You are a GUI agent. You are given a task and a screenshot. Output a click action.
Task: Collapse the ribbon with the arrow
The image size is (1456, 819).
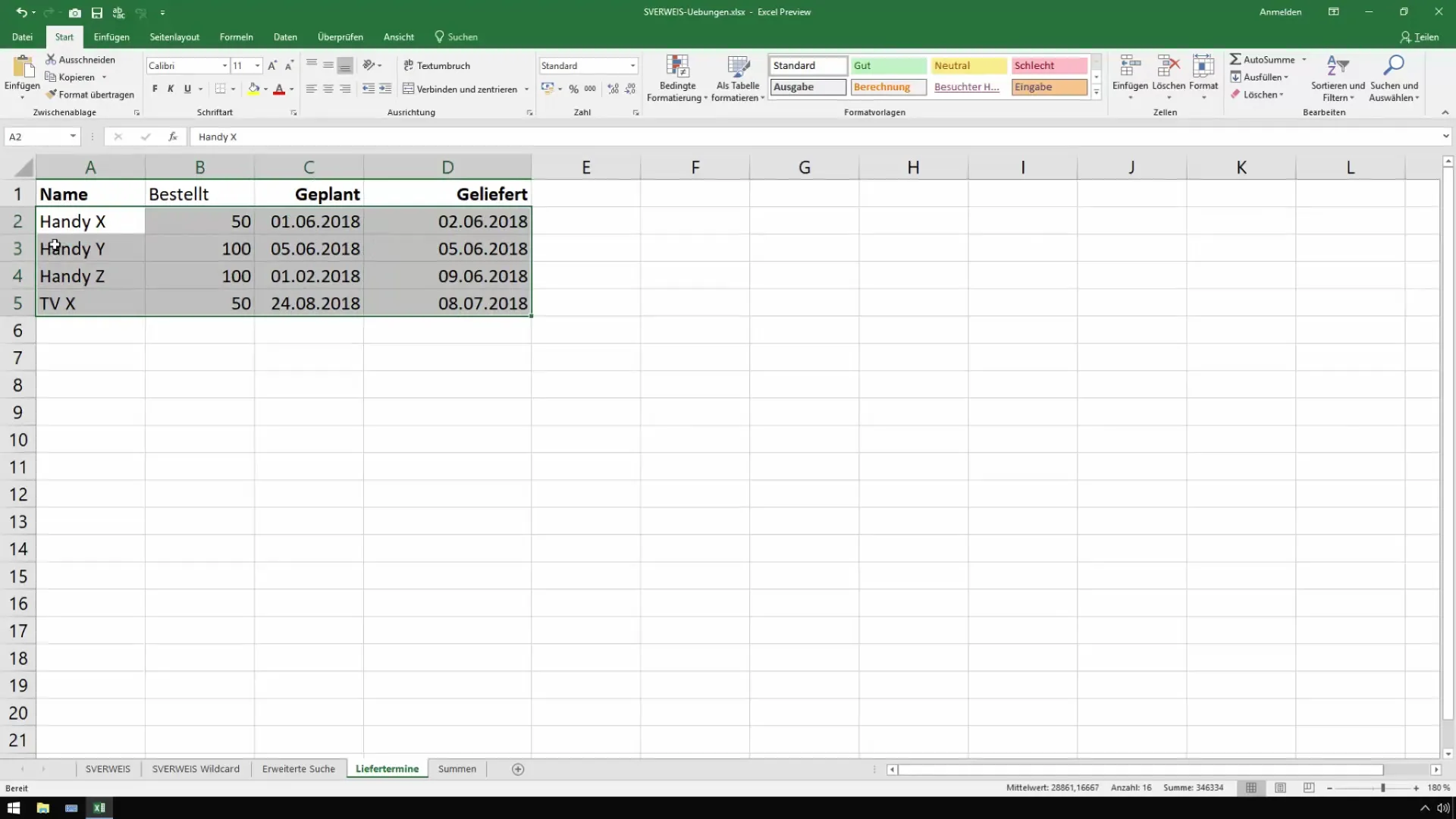1445,112
